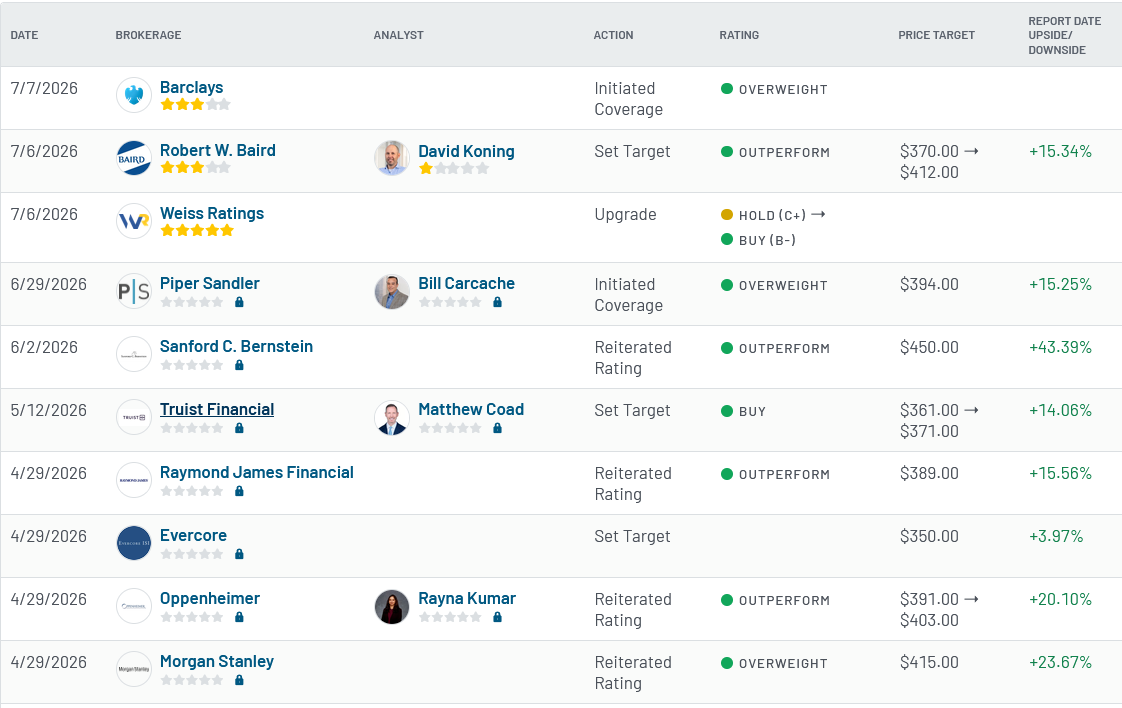Screen dimensions: 1122x708
Task: Open the Morgan Stanley logo icon
Action: tap(134, 669)
